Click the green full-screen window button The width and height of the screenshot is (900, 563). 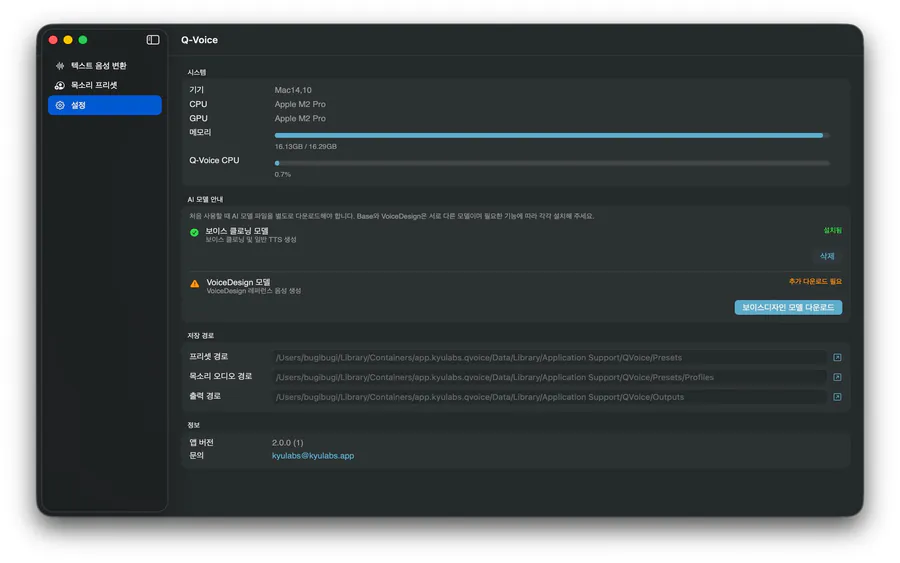83,40
